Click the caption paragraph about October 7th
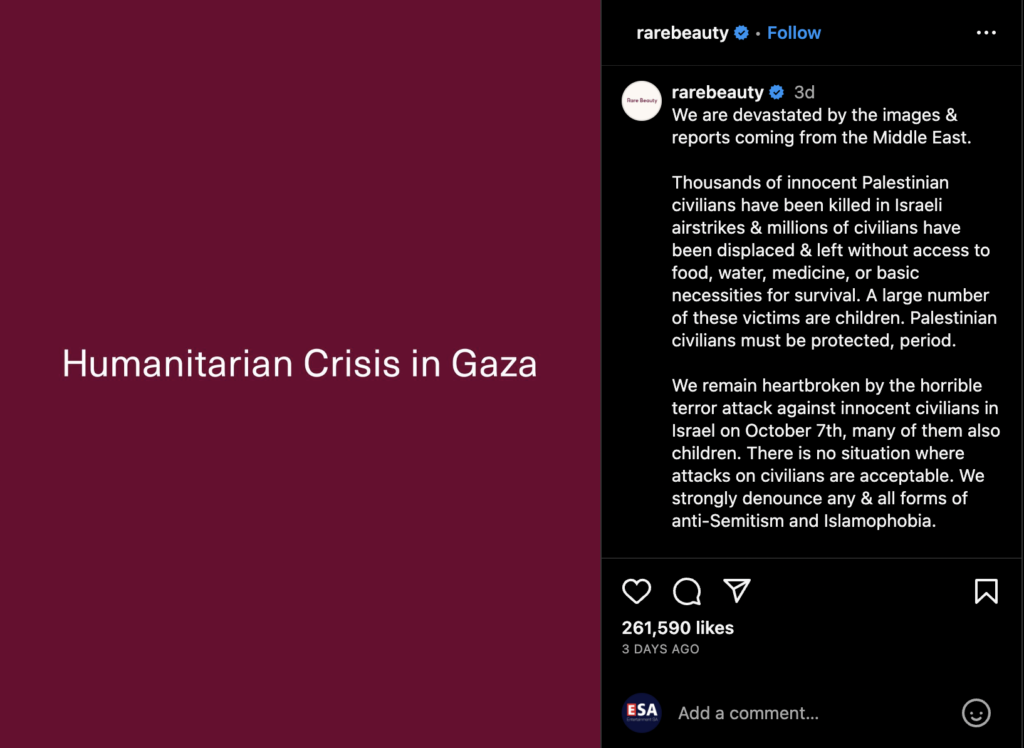1024x748 pixels. tap(835, 453)
